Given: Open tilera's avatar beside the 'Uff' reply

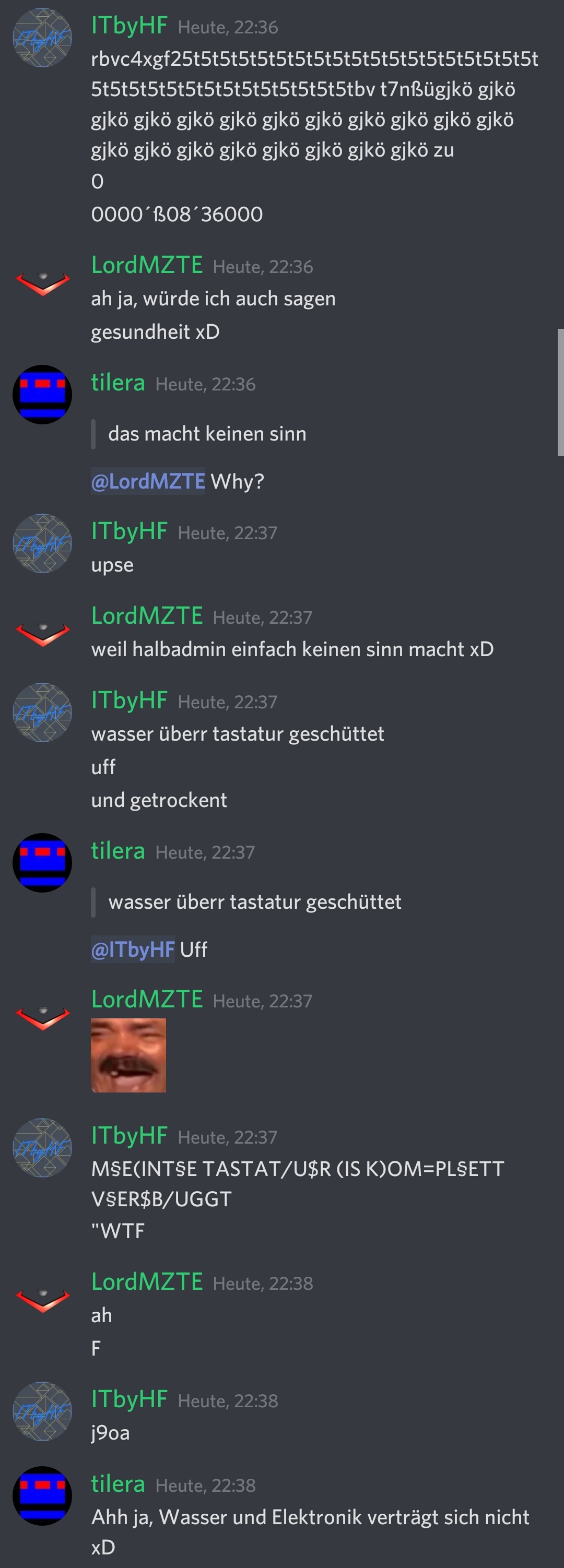Looking at the screenshot, I should pyautogui.click(x=42, y=862).
